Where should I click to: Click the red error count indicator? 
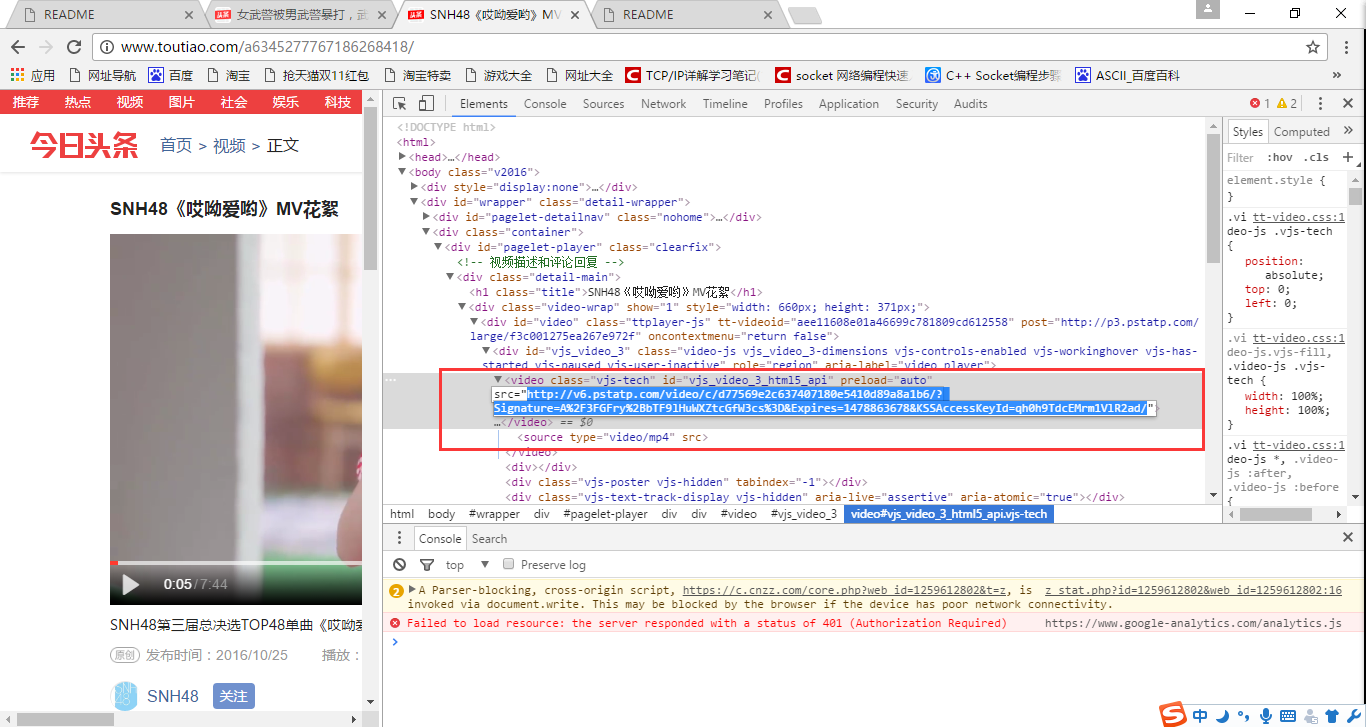point(1259,104)
